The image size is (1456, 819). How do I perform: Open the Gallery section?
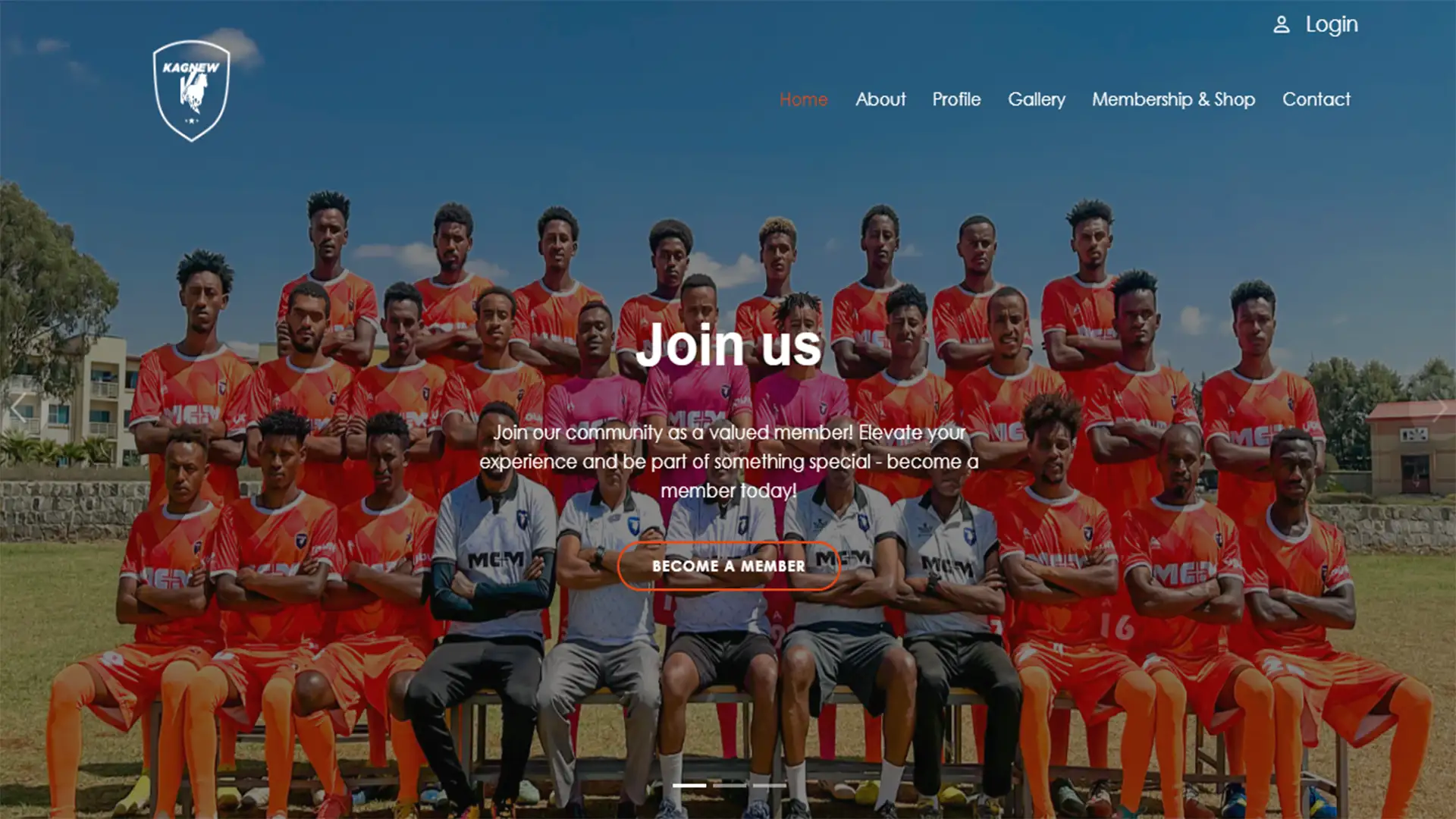(1036, 99)
